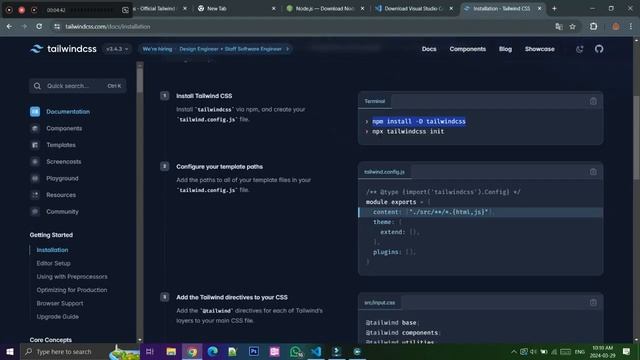Close the Installation - Tailwind CSS tab
The width and height of the screenshot is (640, 360).
[540, 9]
